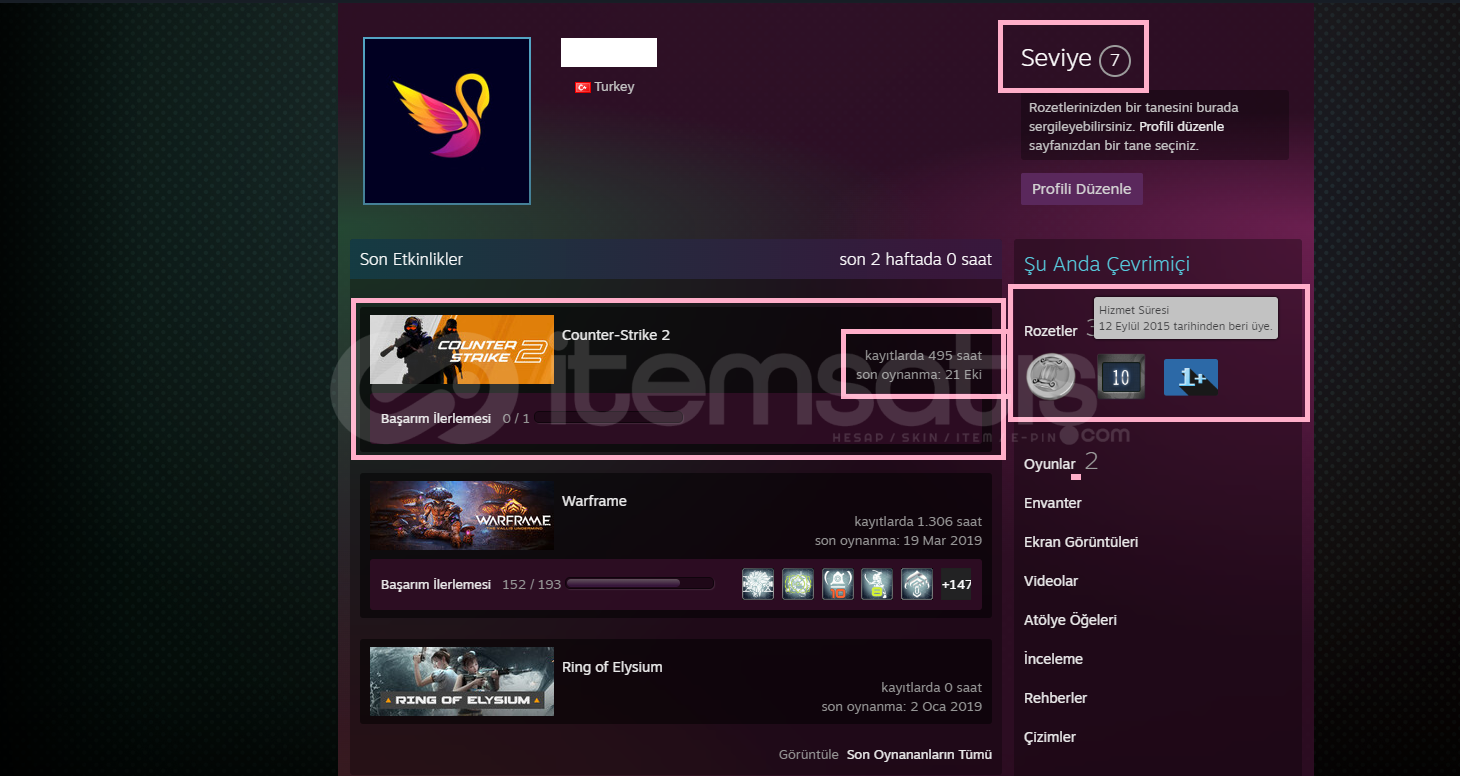The image size is (1460, 776).
Task: Click the 'Şu Anda Çevrimiçi' status text
Action: coord(1107,264)
